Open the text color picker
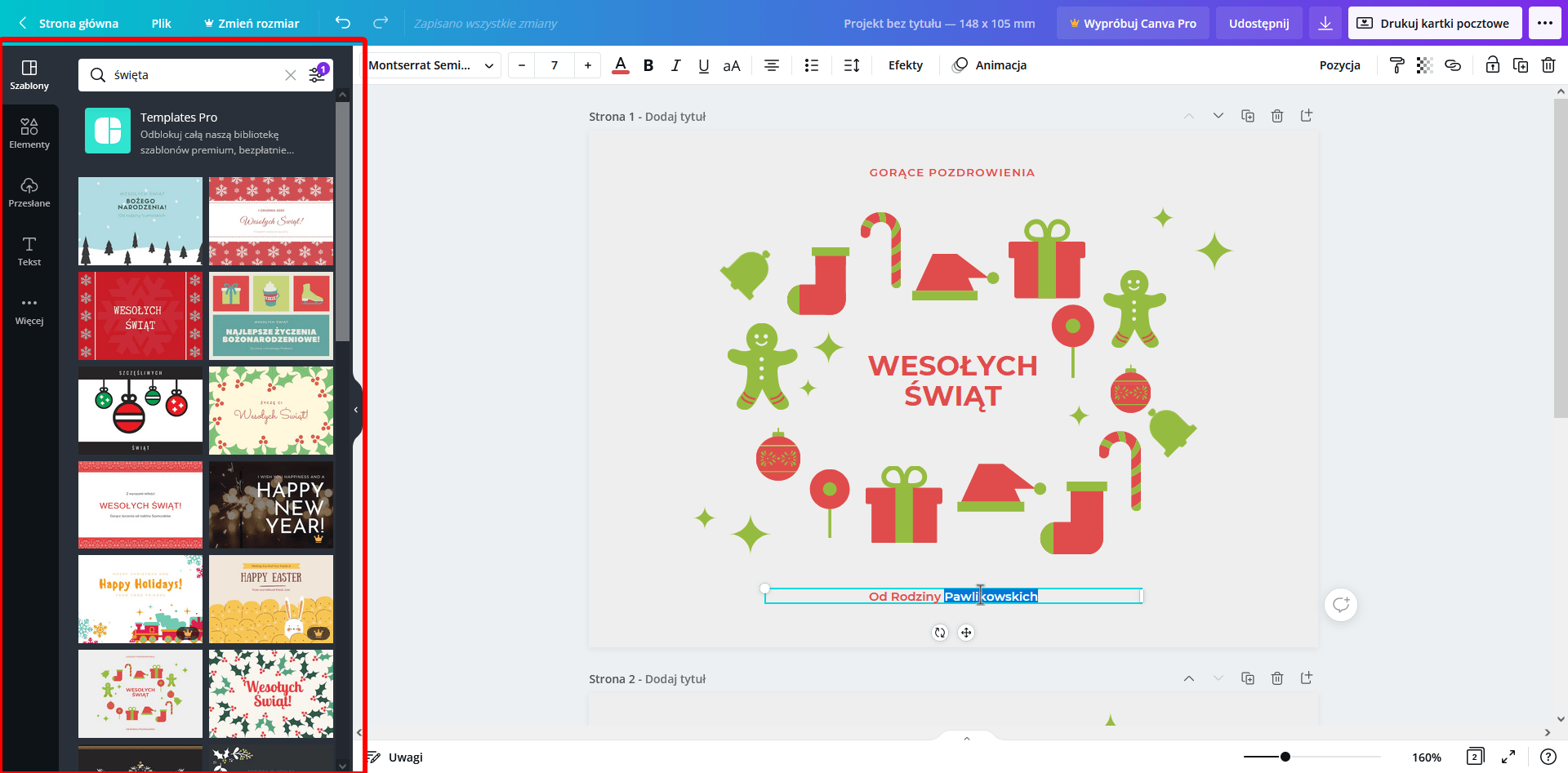The image size is (1568, 773). coord(621,65)
